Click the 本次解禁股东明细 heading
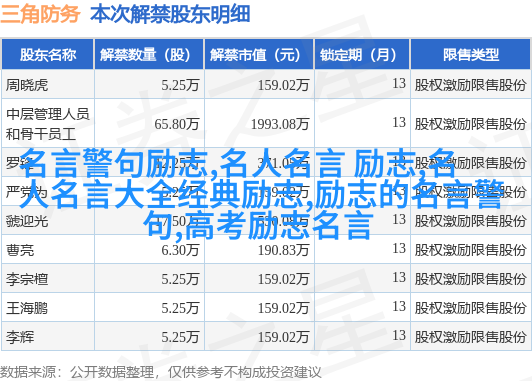This screenshot has height=381, width=532. [x=170, y=14]
